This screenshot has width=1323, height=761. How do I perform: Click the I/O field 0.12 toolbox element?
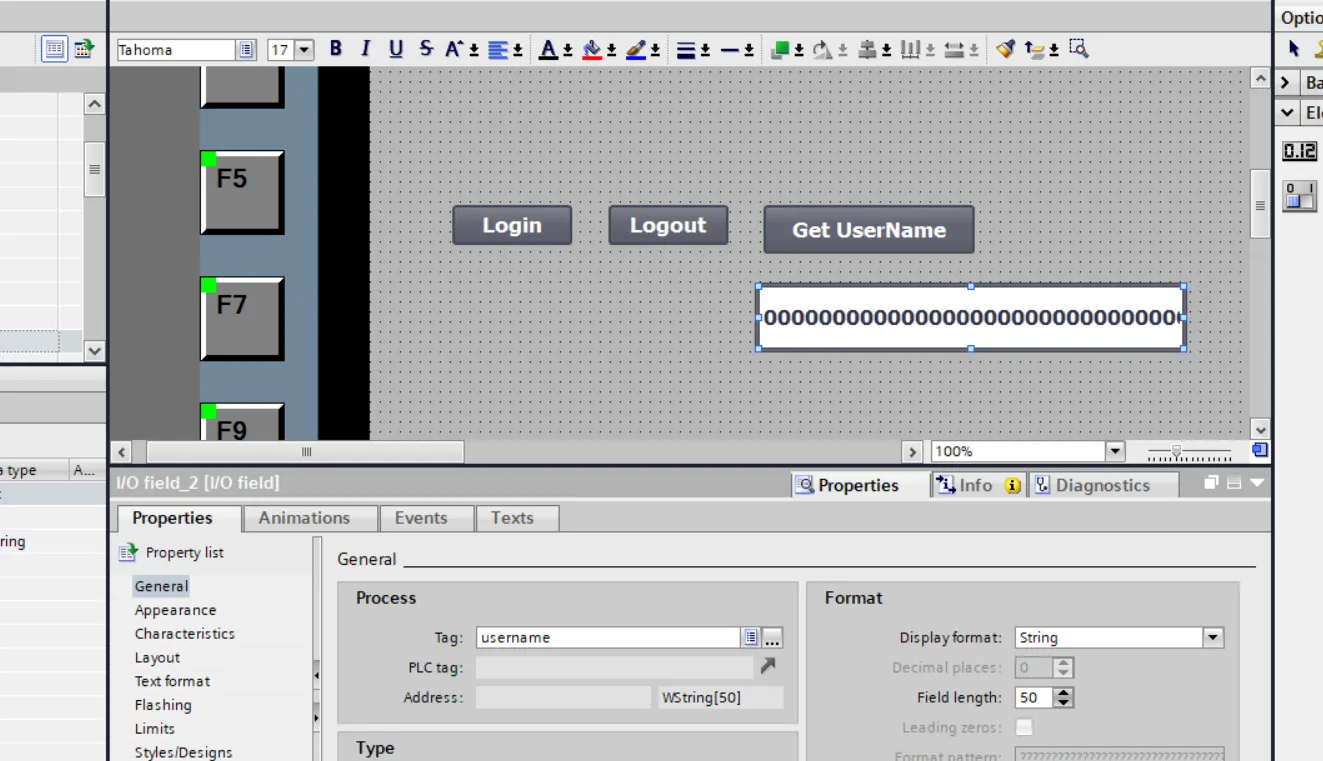click(1300, 151)
